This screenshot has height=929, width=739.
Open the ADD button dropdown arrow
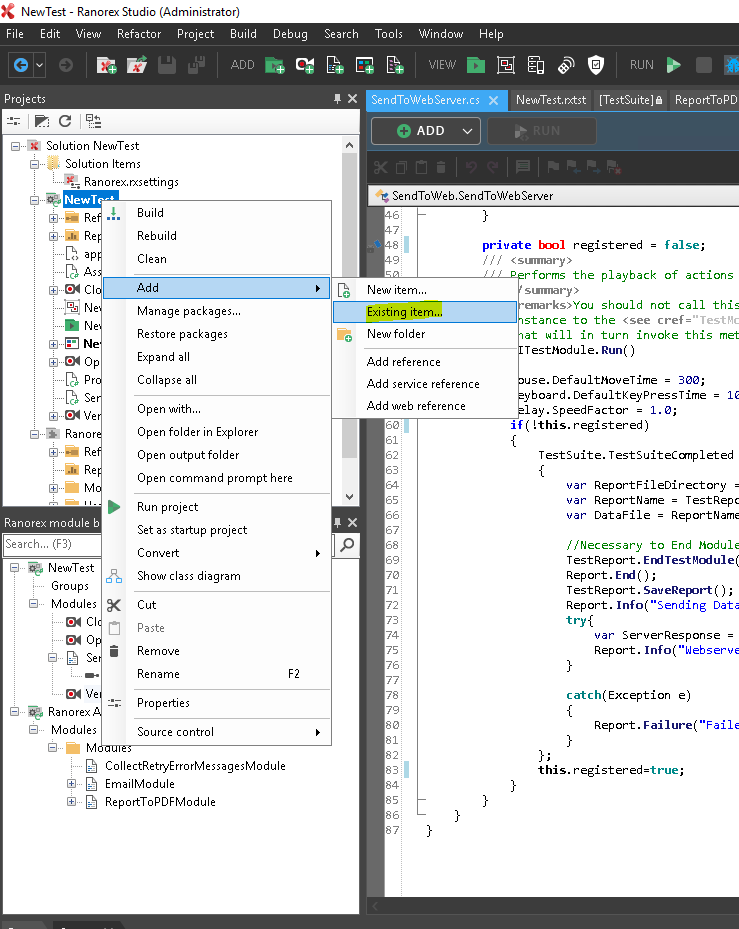pos(466,131)
